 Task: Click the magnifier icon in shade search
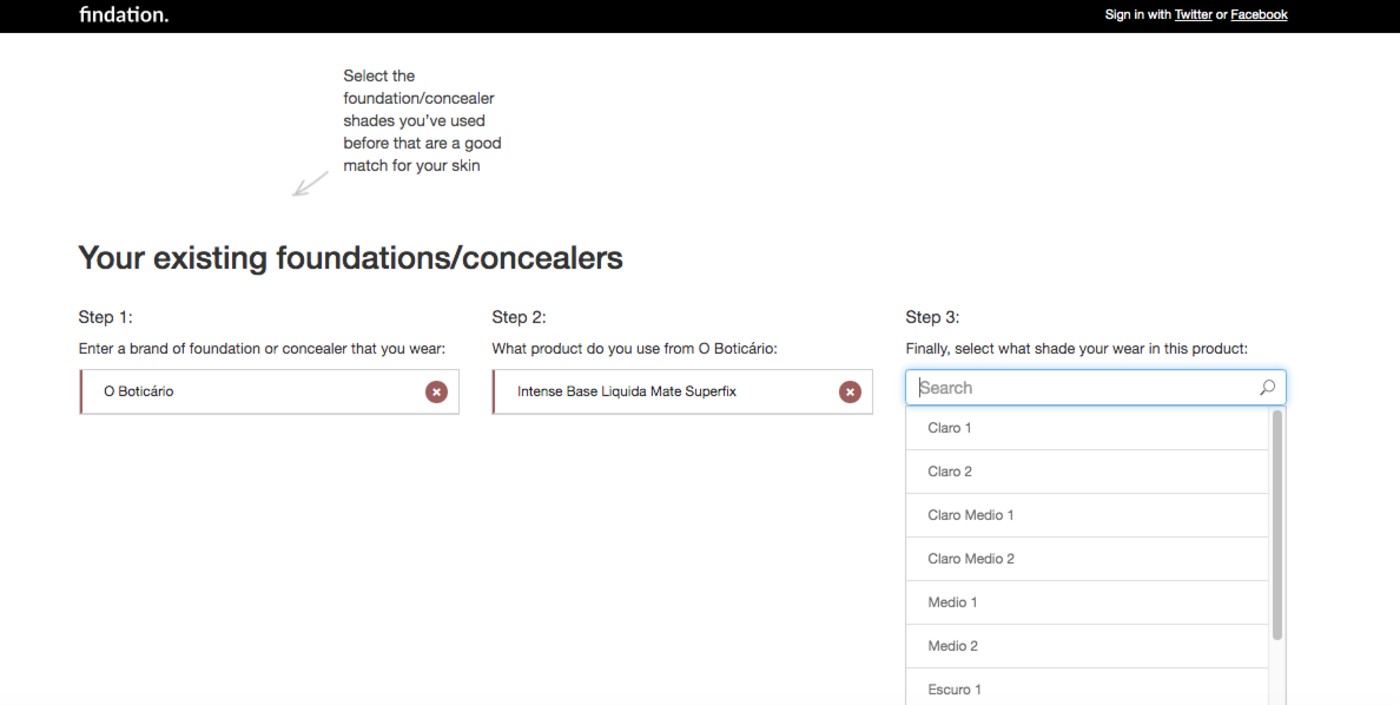tap(1267, 388)
